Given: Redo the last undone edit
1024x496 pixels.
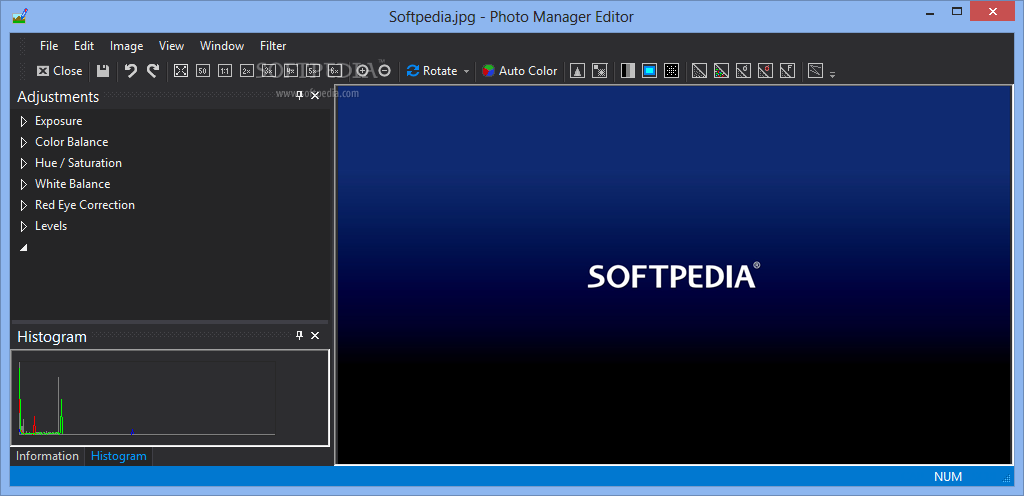Looking at the screenshot, I should 153,70.
